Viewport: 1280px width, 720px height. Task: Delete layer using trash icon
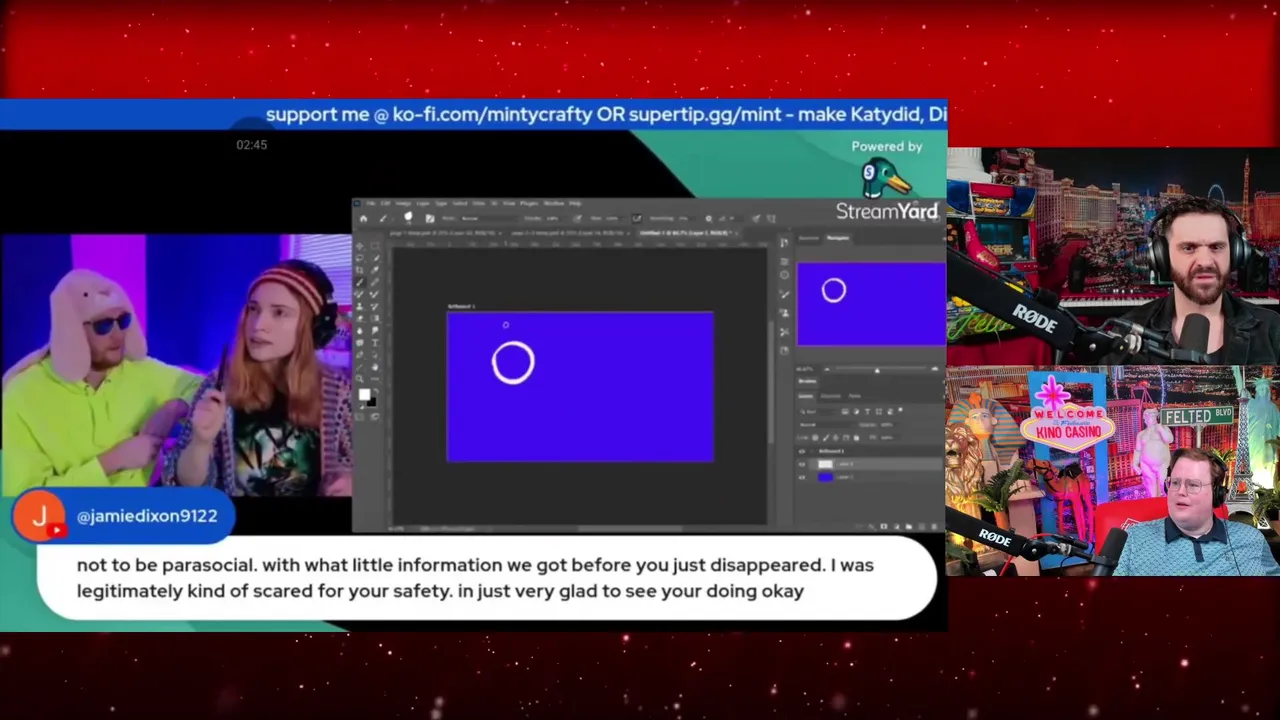935,526
